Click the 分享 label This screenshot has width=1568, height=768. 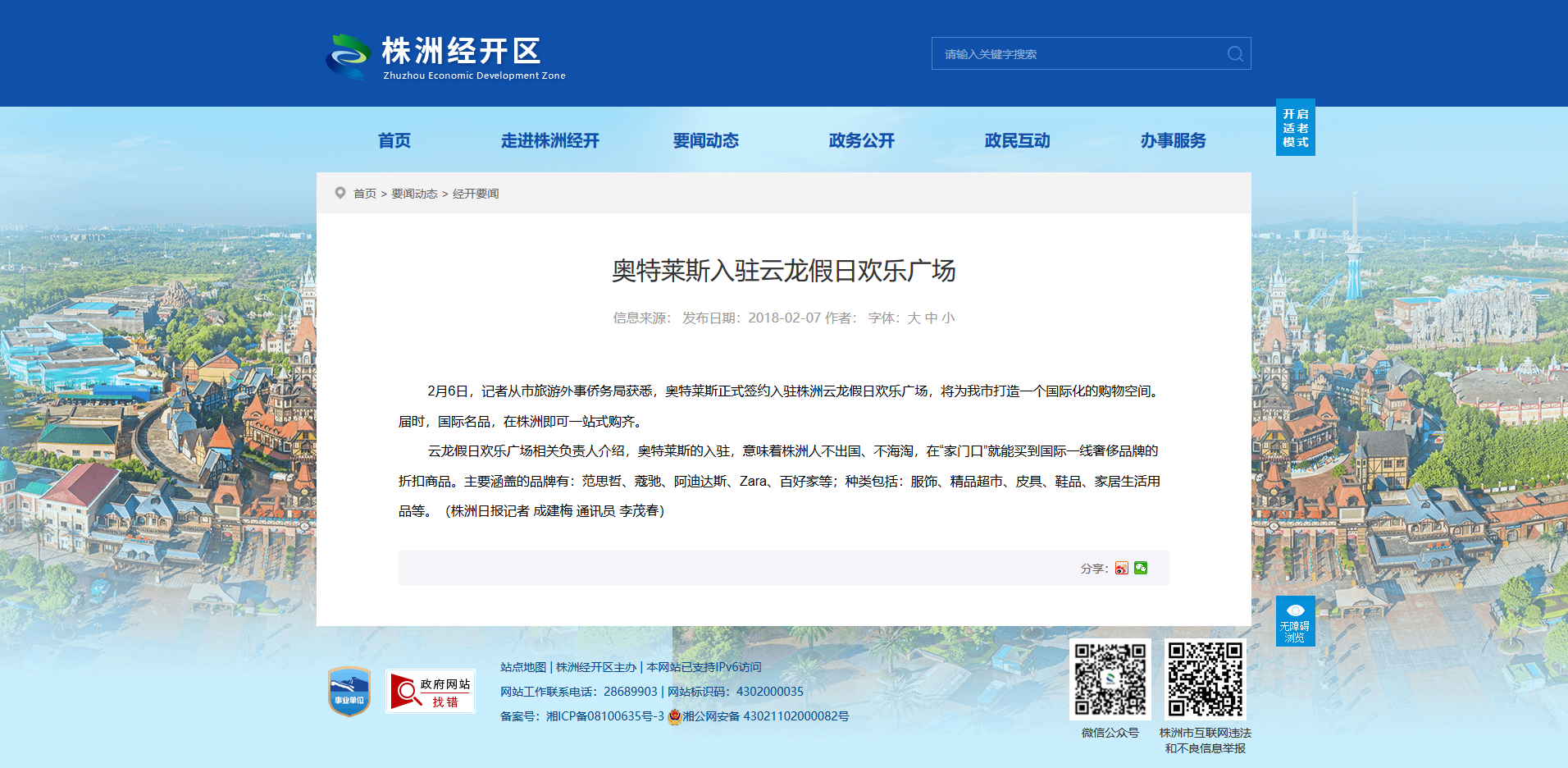[x=1094, y=569]
